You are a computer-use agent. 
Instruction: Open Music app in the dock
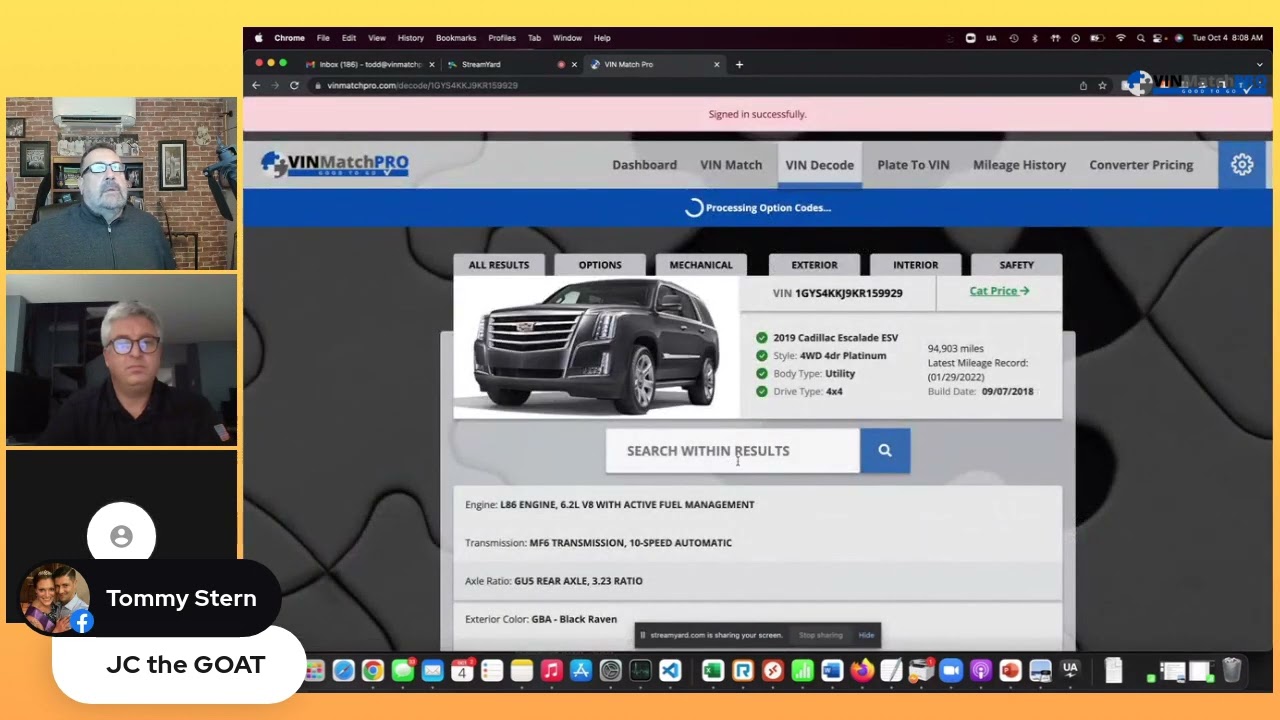[551, 670]
